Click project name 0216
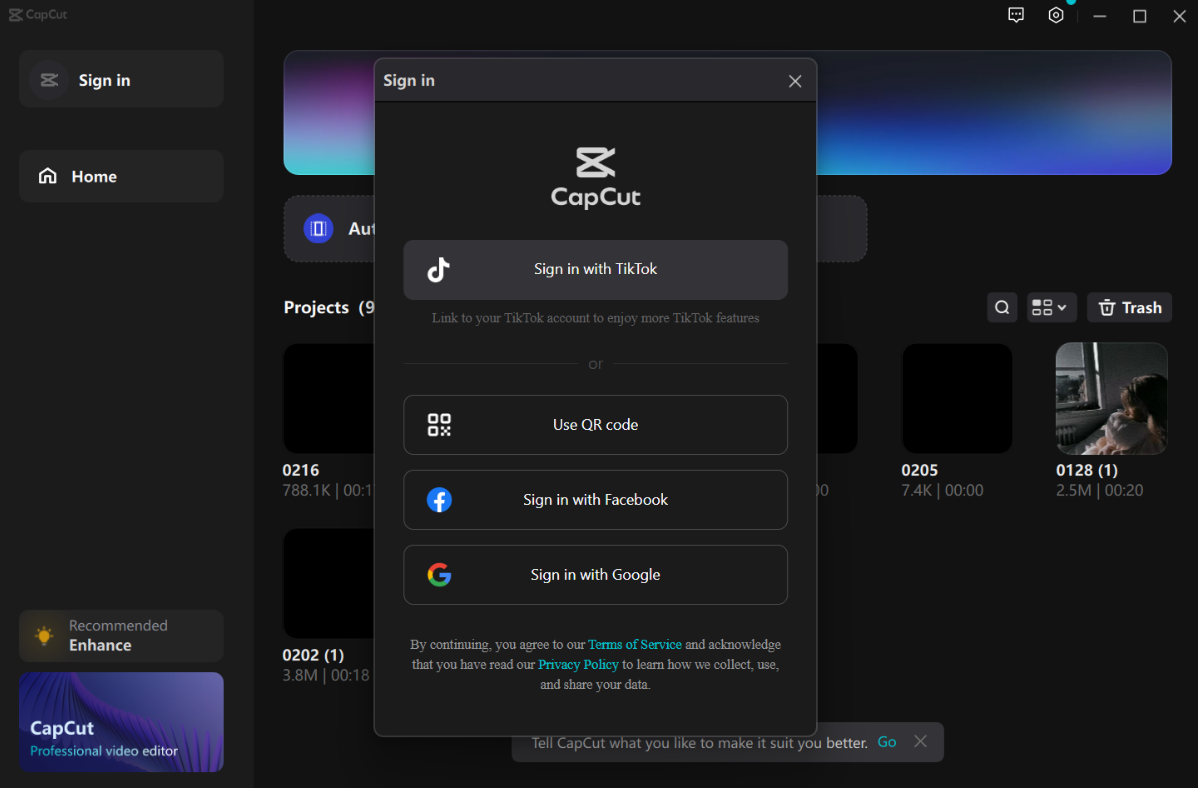Screen dimensions: 1198x788 301,470
